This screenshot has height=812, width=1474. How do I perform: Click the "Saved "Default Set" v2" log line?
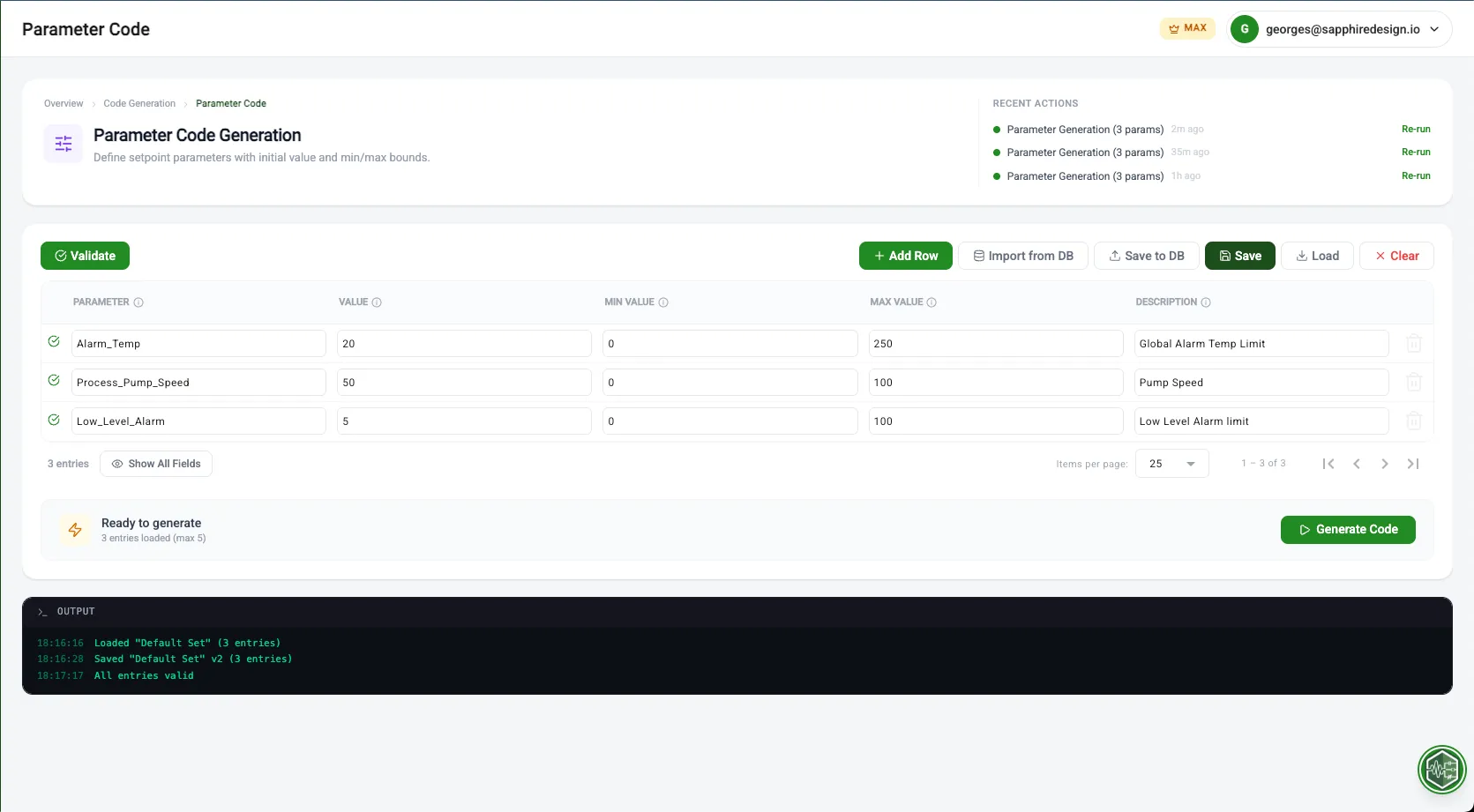coord(193,659)
